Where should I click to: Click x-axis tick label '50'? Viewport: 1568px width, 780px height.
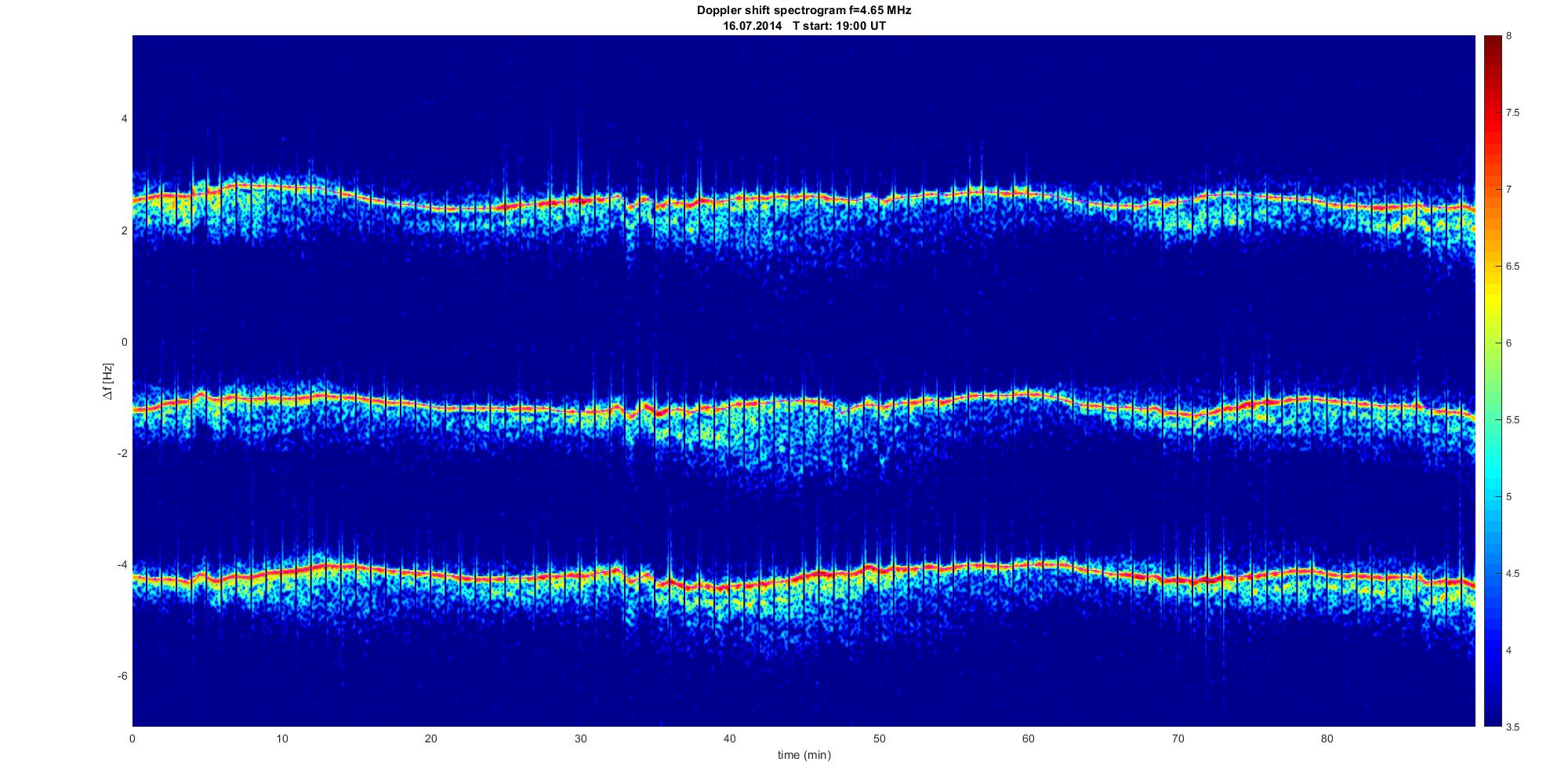click(879, 738)
